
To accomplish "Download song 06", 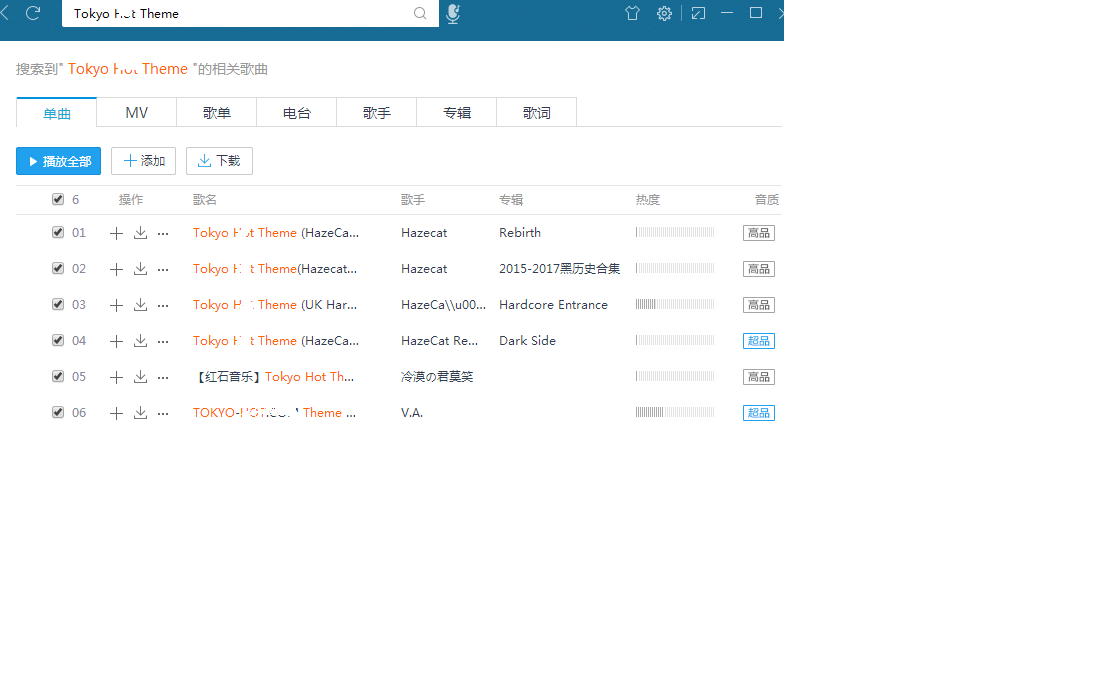I will (140, 413).
